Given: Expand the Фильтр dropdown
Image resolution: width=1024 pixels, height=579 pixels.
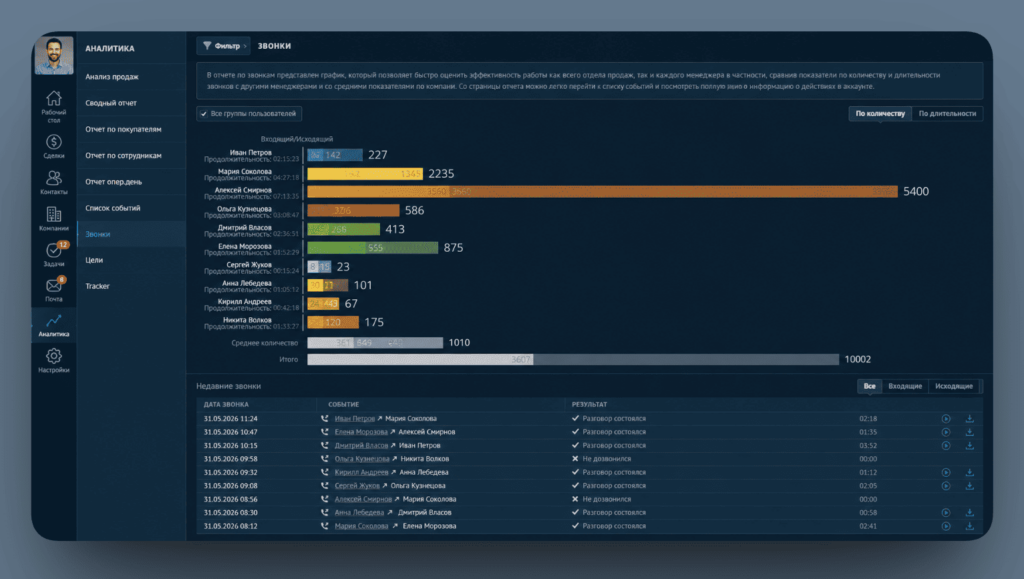Looking at the screenshot, I should click(222, 46).
